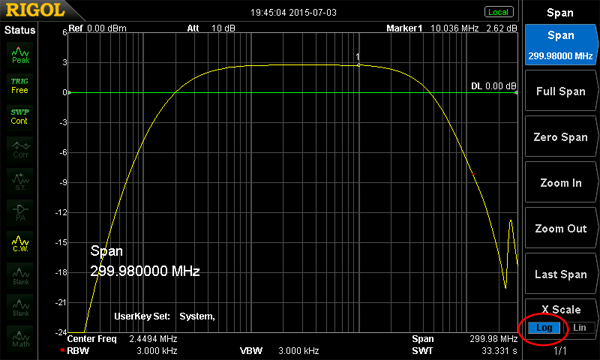
Task: Click the Status panel header
Action: (20, 30)
